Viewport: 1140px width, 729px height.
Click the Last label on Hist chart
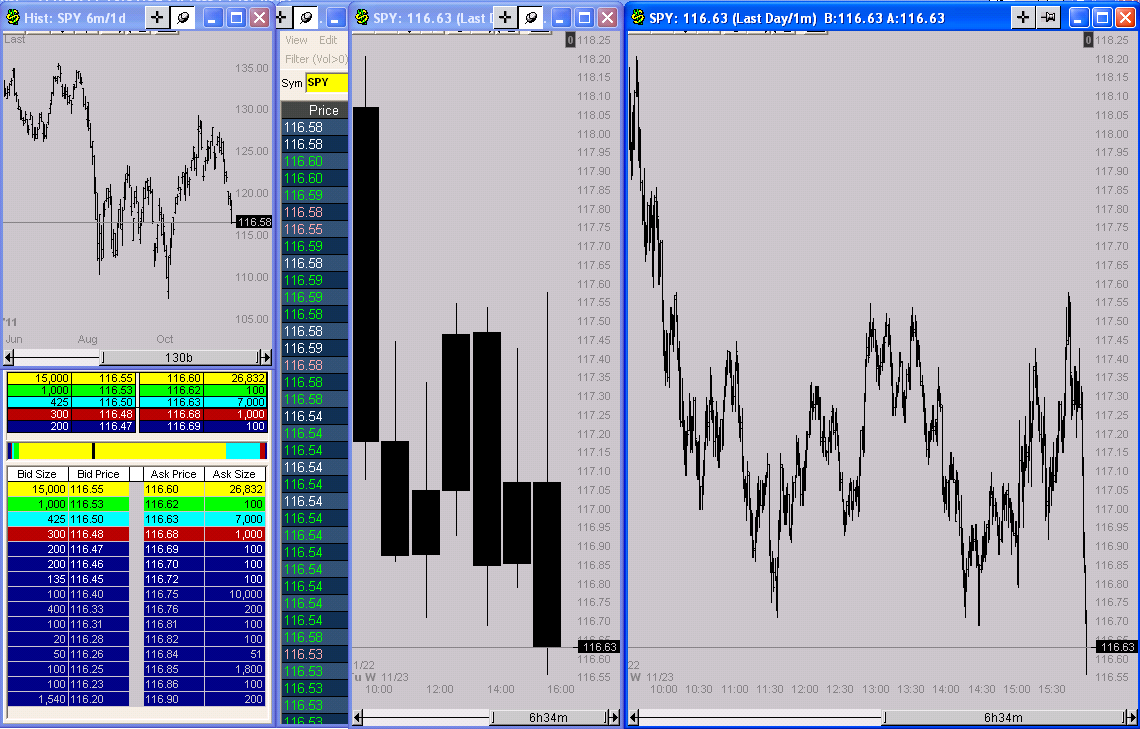15,39
